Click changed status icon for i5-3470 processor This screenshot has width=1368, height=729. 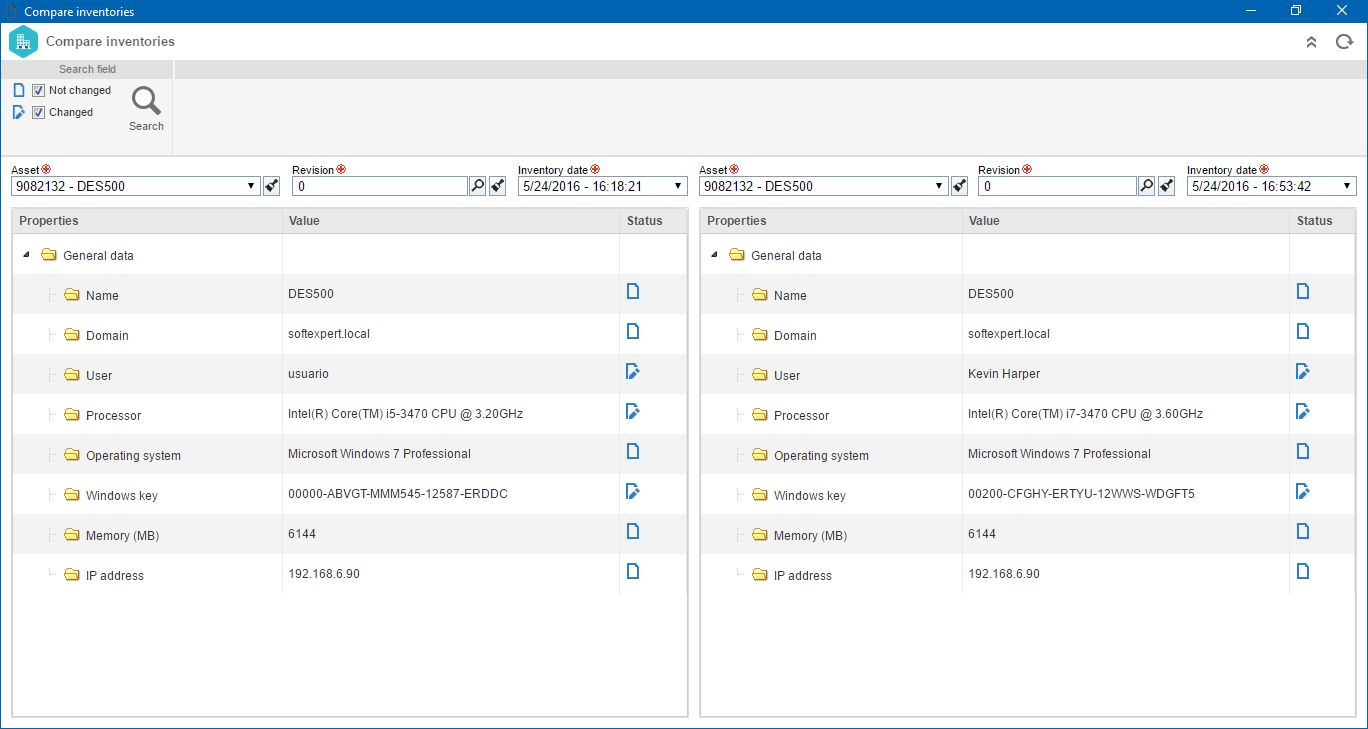pyautogui.click(x=633, y=412)
